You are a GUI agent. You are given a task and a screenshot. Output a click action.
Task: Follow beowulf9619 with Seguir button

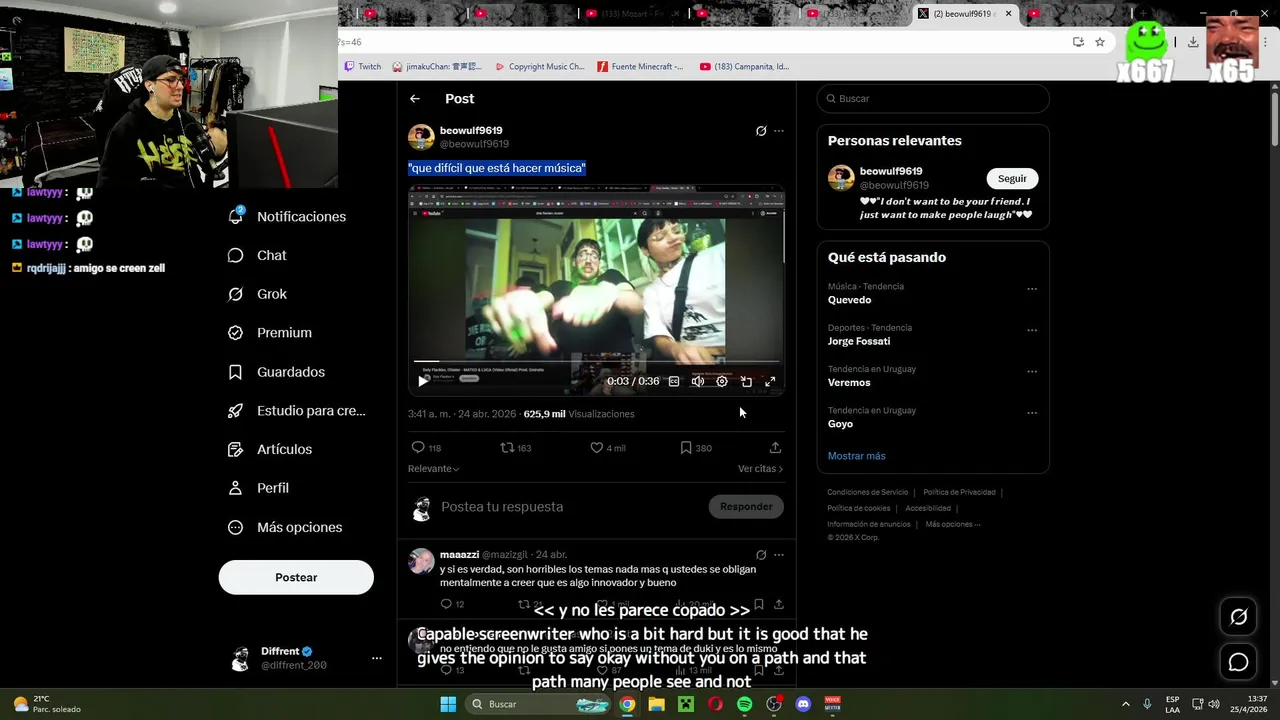[x=1012, y=179]
